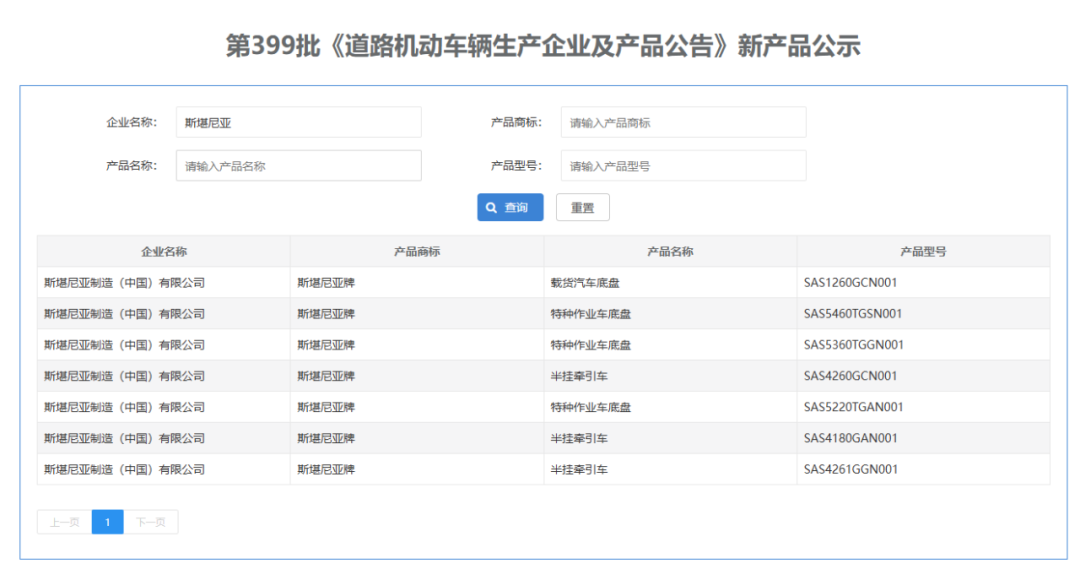Focus the 产品名称 input field

coord(298,166)
